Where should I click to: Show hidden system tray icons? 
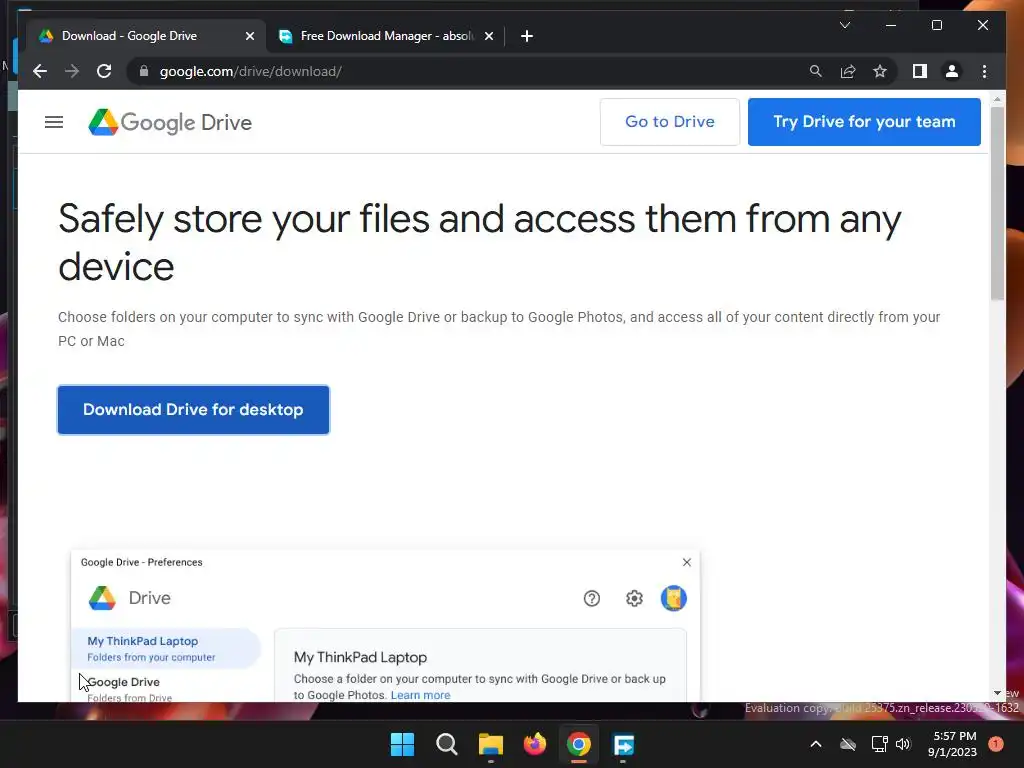816,744
